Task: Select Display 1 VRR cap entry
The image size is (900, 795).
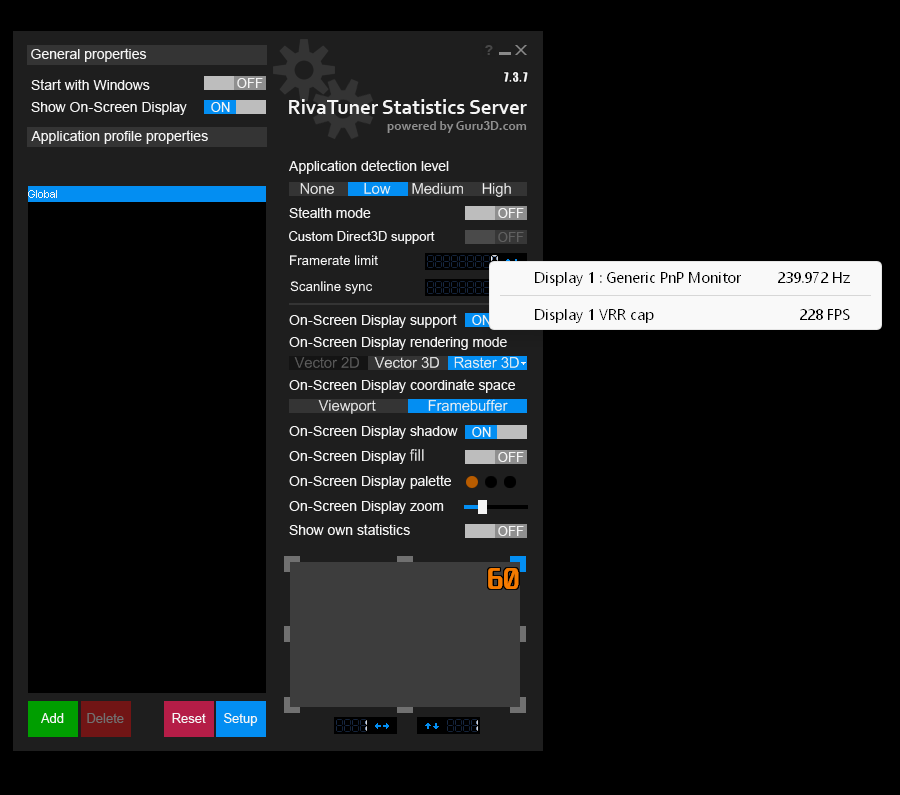Action: (x=685, y=315)
